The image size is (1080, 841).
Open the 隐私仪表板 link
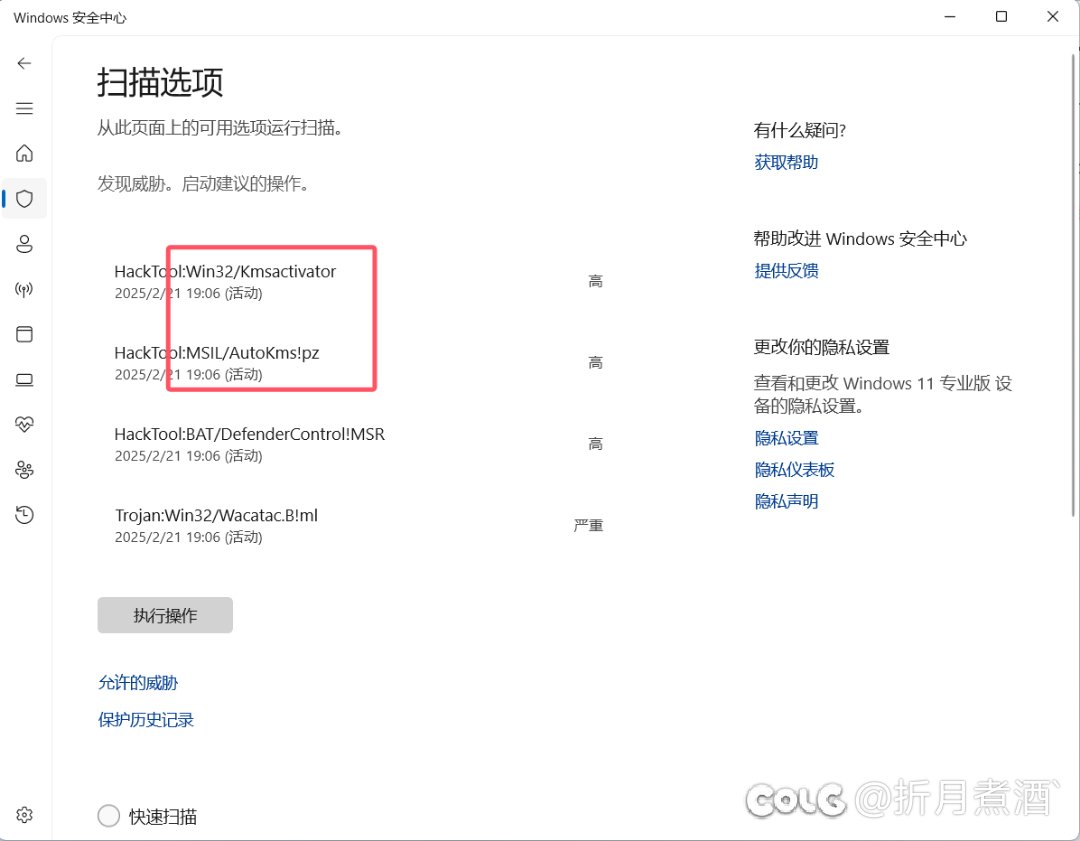pos(794,470)
